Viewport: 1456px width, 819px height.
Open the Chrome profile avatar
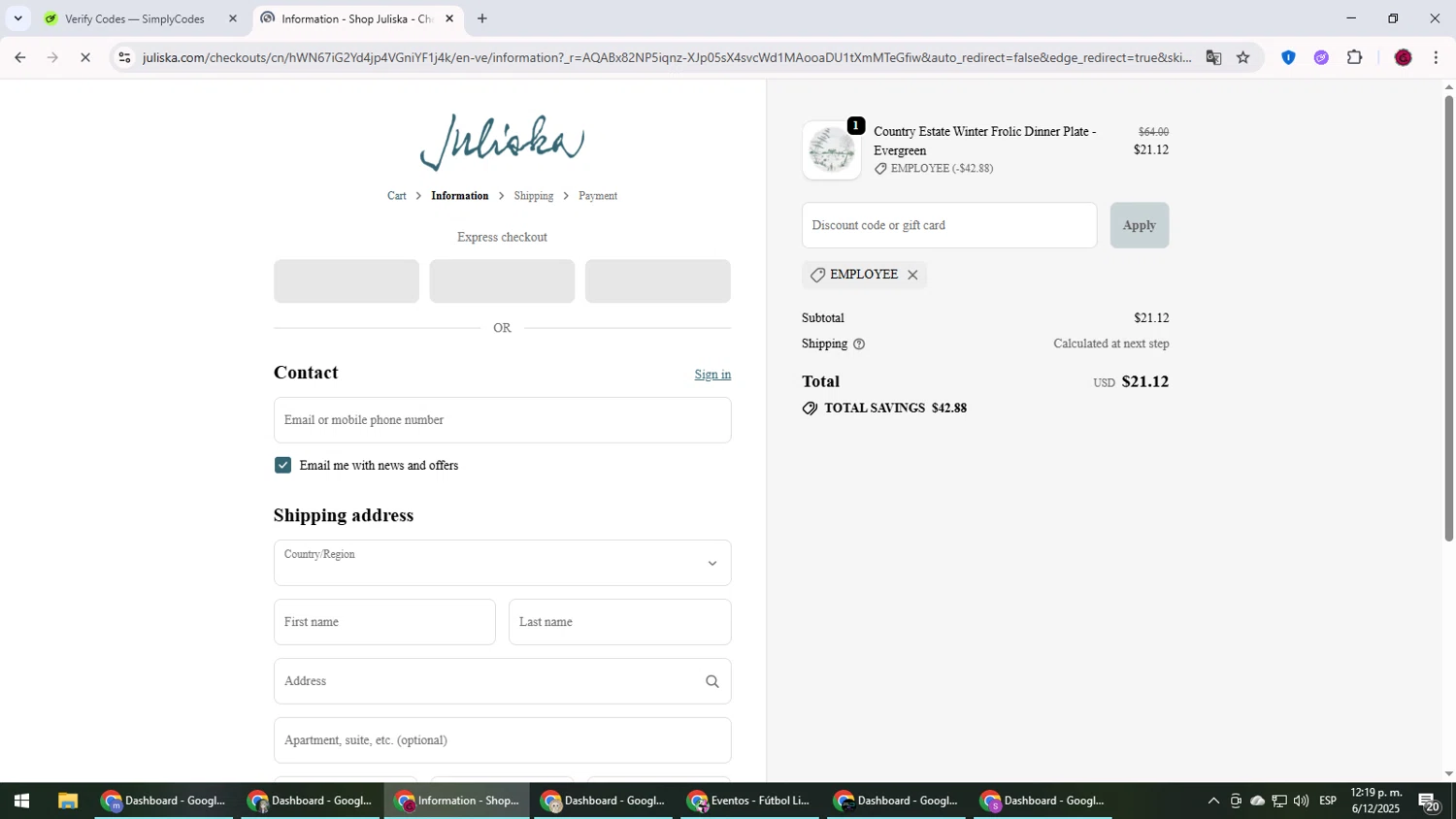(x=1403, y=57)
